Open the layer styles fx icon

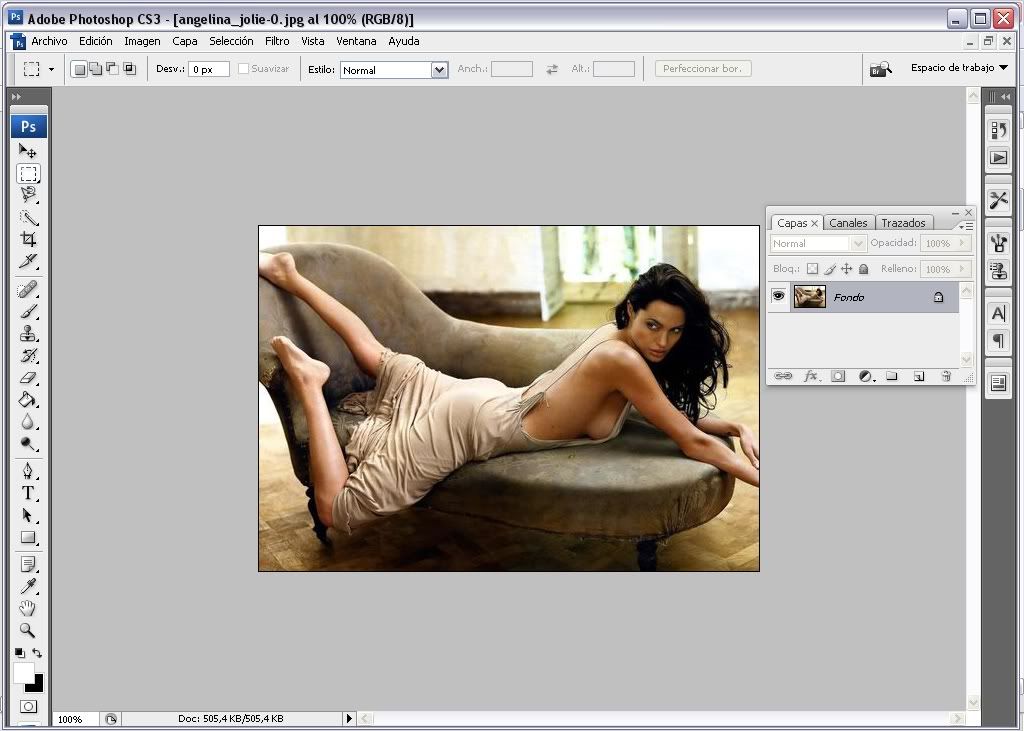(x=810, y=376)
